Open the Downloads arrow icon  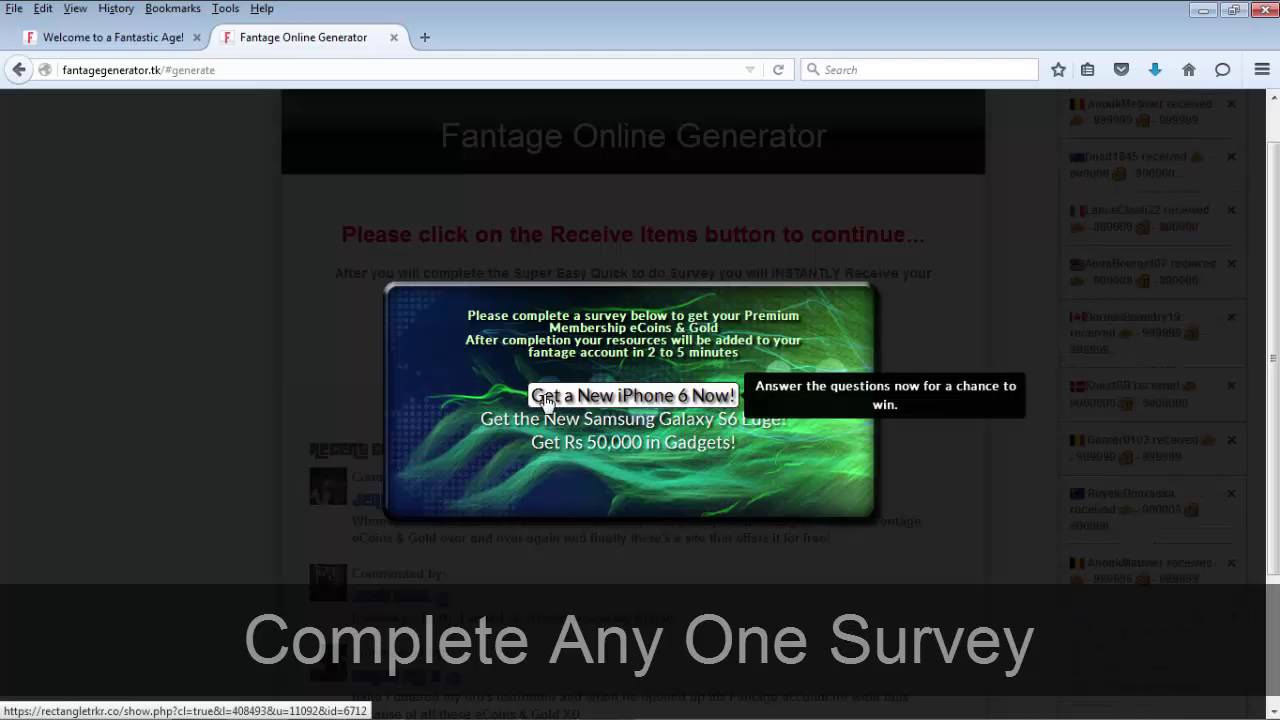click(1155, 70)
